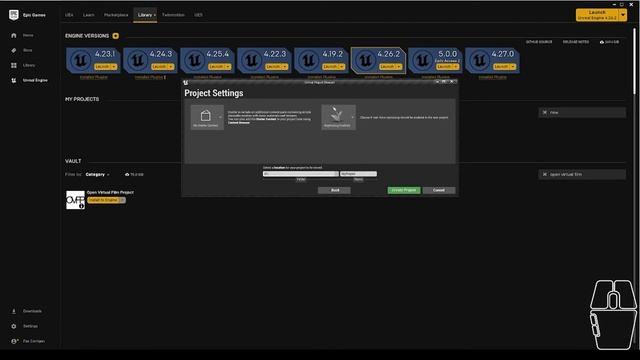Launch Unreal Engine 4.26.2 with top-right button

598,15
